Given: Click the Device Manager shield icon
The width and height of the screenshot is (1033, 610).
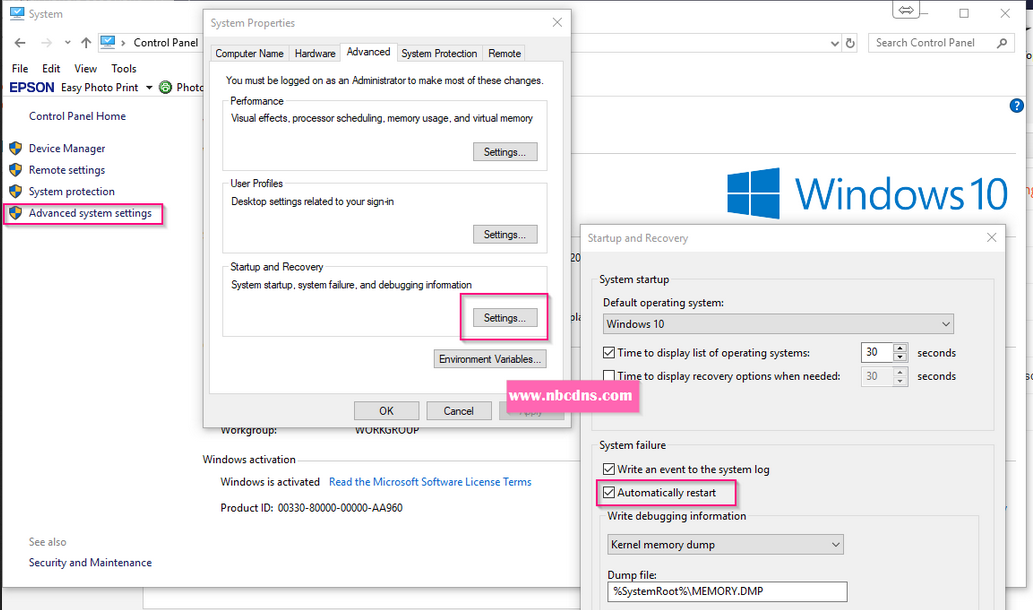Looking at the screenshot, I should coord(16,148).
